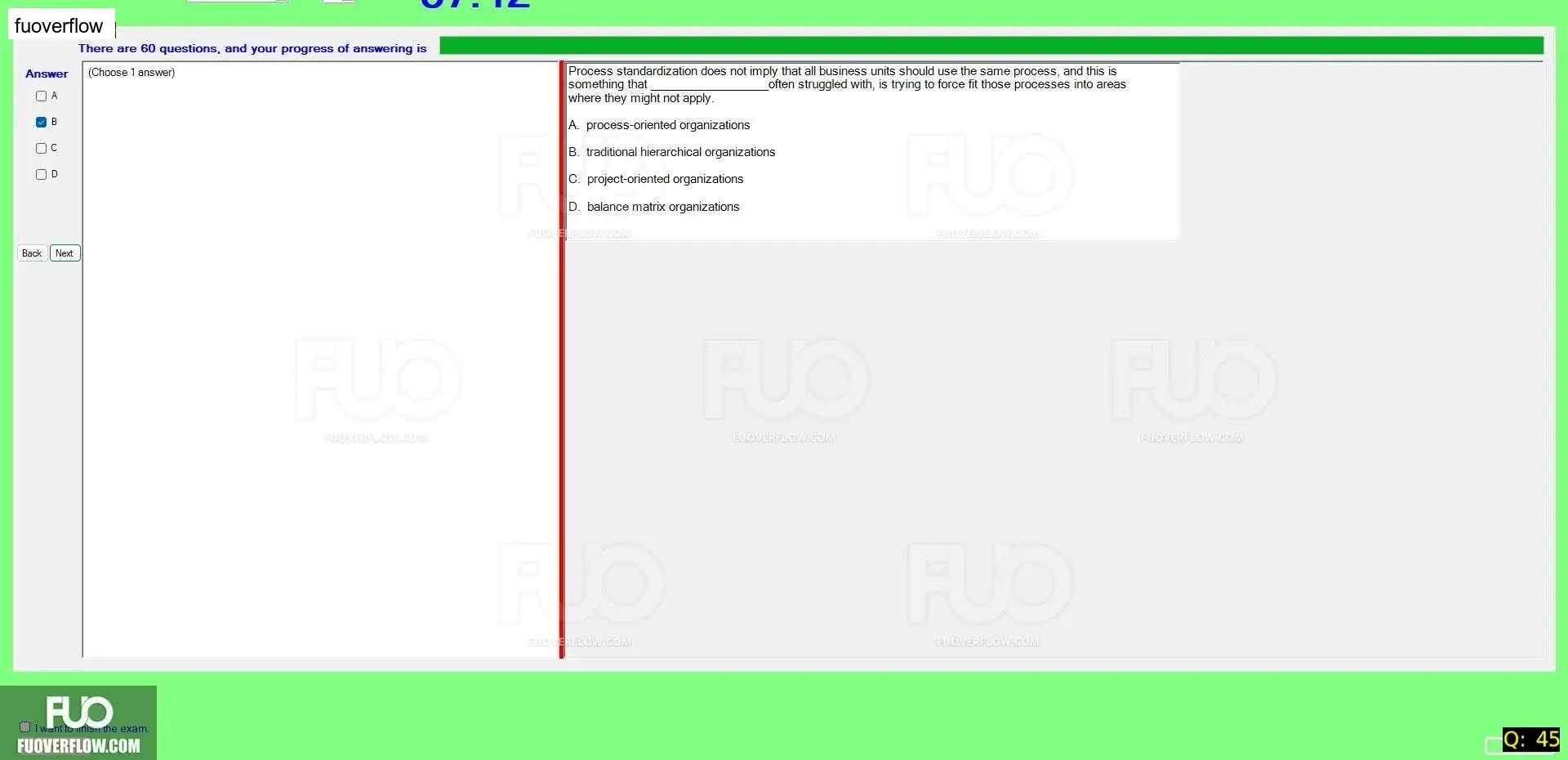The image size is (1568, 760).
Task: Click answer text 'process-oriented organizations'
Action: 668,125
